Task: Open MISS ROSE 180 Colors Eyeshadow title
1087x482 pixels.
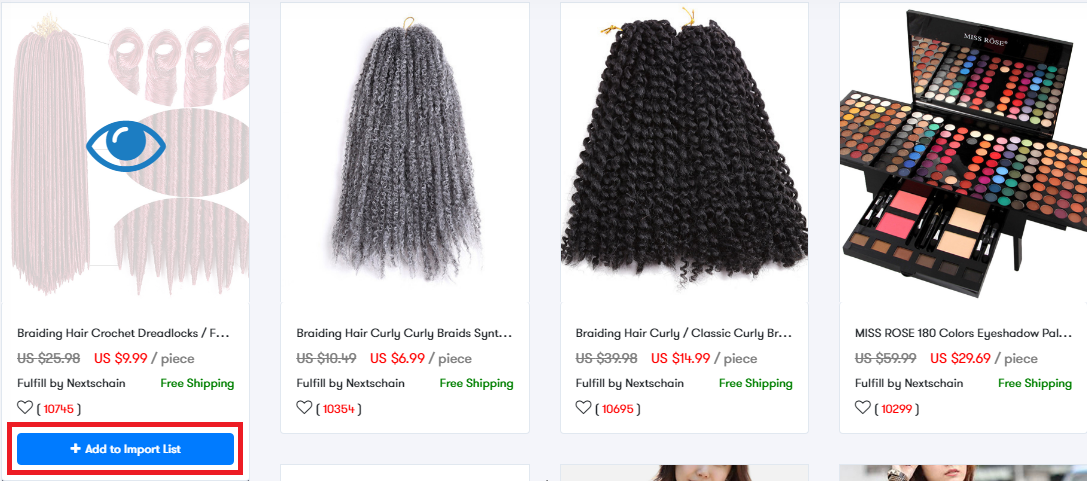Action: tap(964, 333)
